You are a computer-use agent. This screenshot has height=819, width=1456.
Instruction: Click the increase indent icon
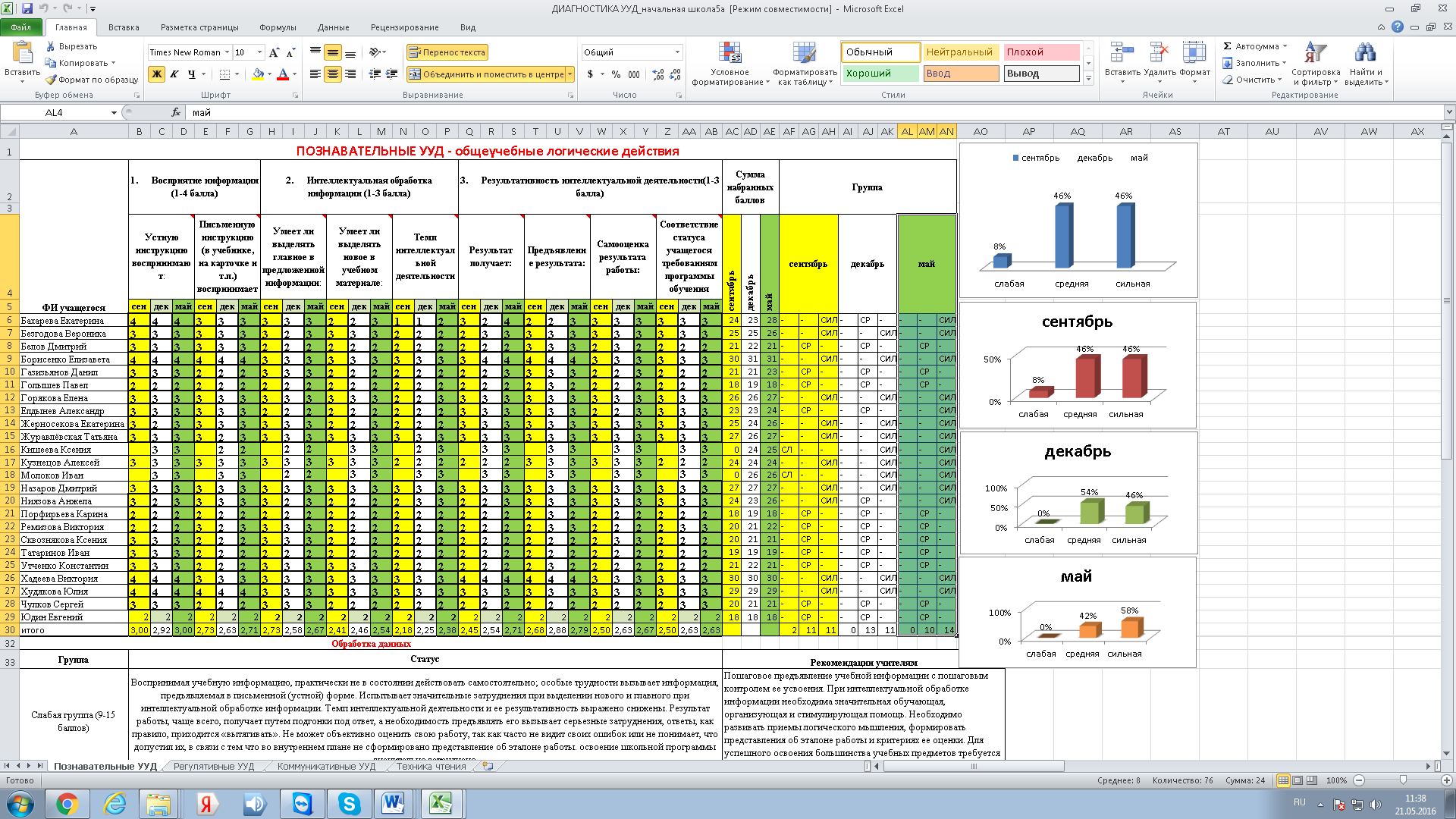click(391, 74)
